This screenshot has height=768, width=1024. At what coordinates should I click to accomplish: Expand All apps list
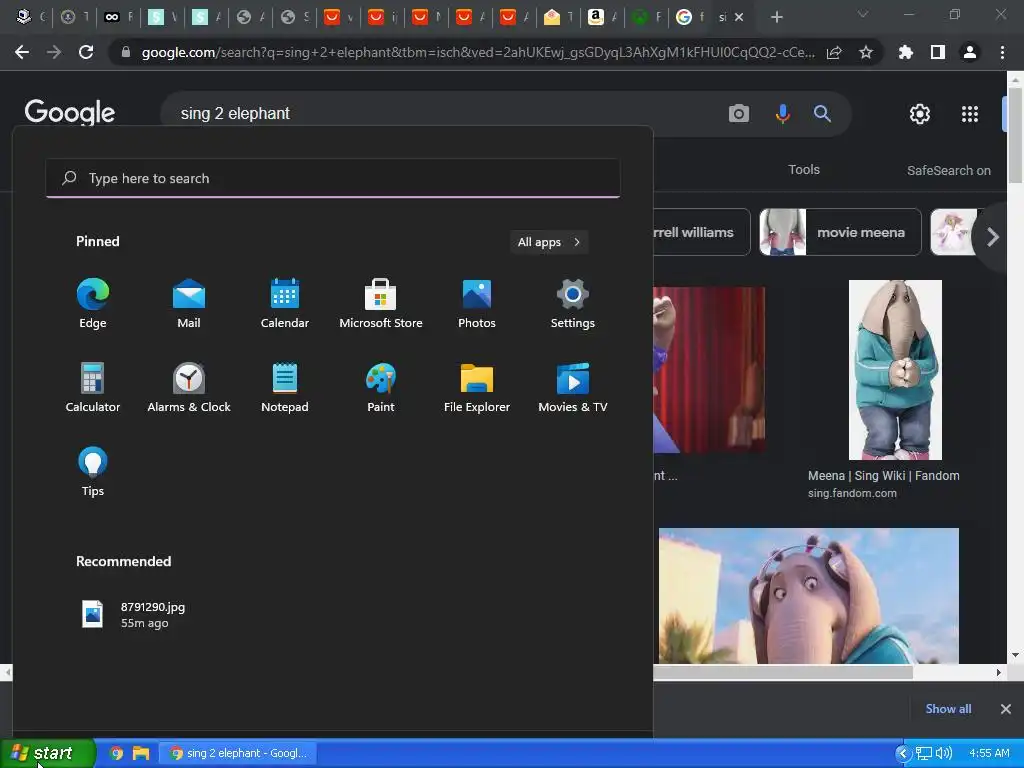click(x=549, y=242)
